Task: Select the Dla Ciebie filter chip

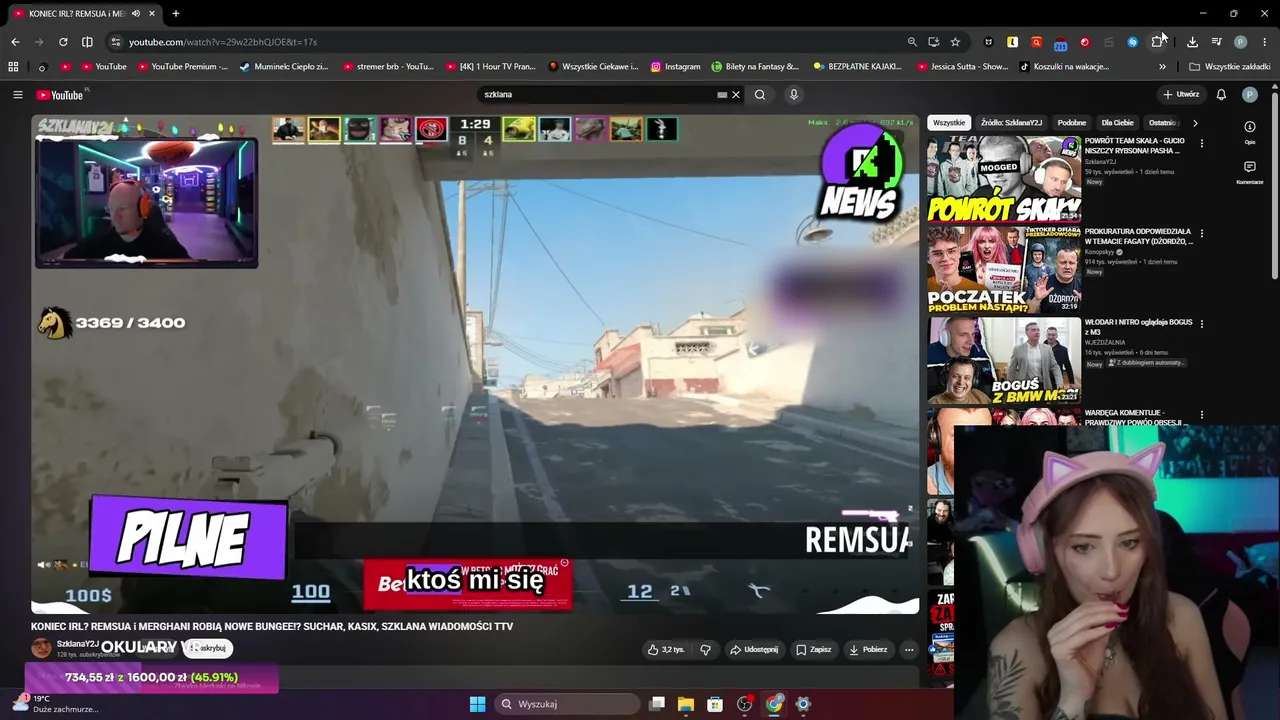Action: pos(1117,123)
